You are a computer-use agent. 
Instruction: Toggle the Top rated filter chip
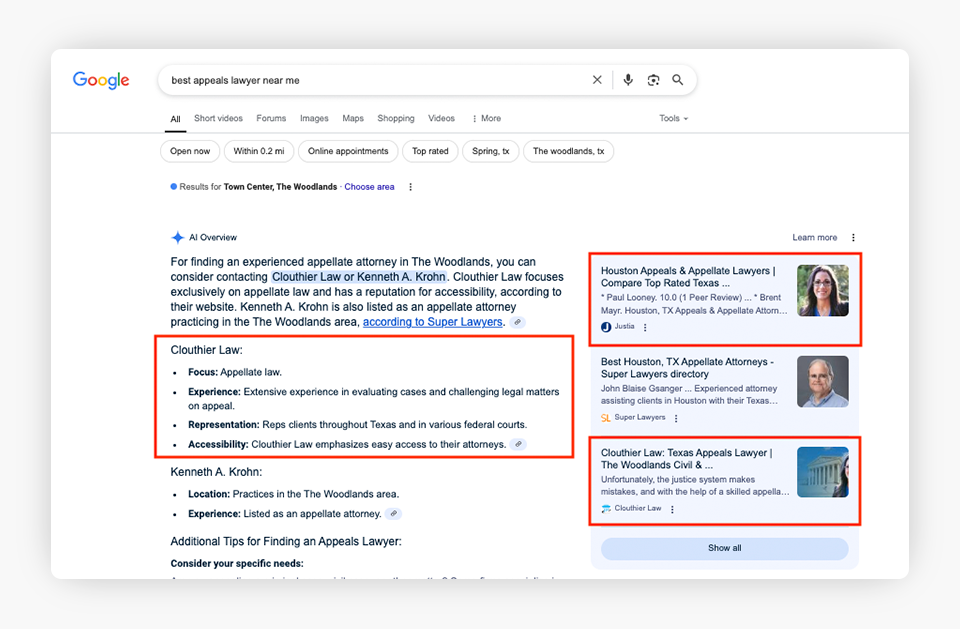[430, 151]
